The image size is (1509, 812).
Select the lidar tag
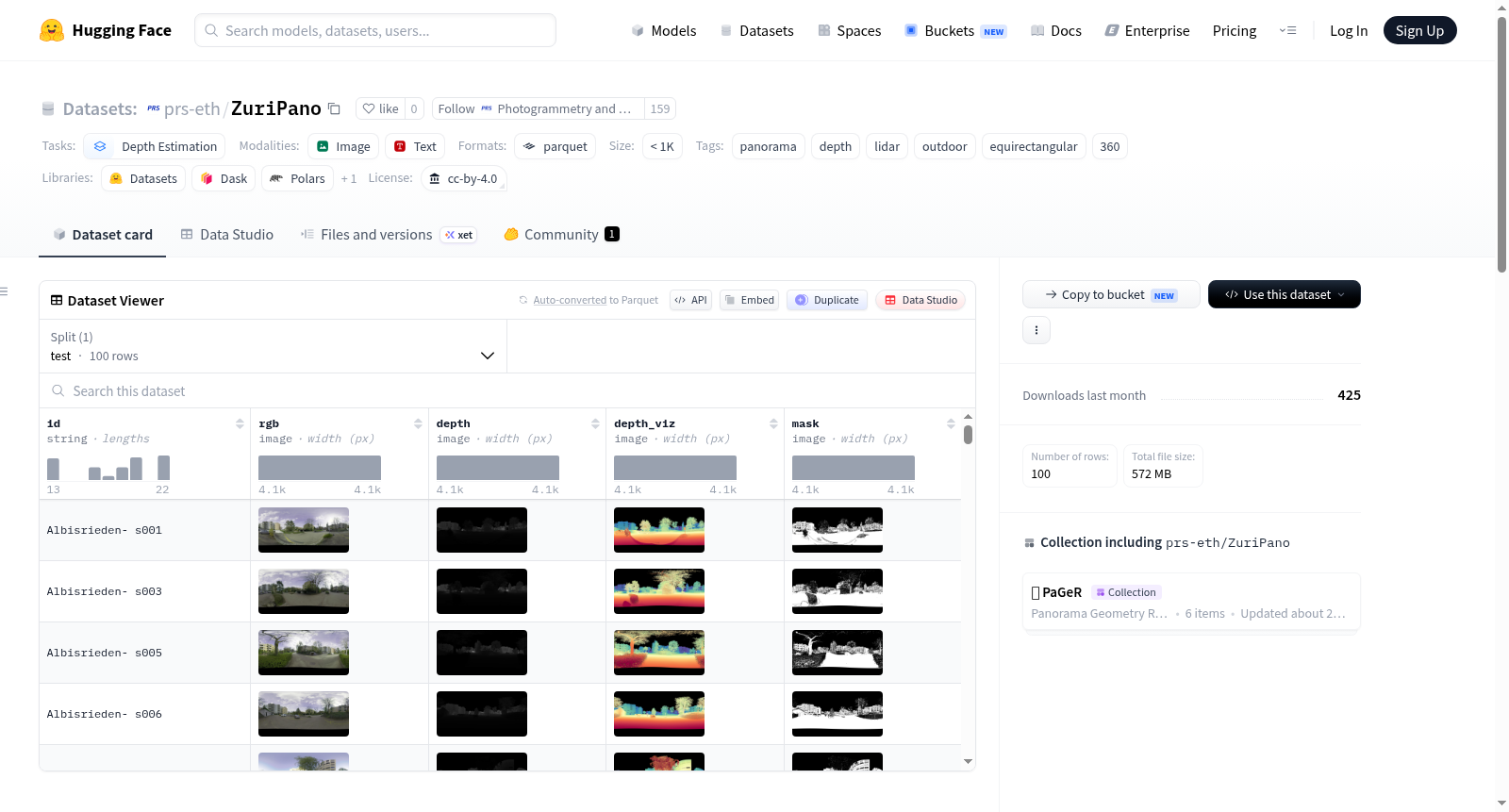click(x=887, y=146)
